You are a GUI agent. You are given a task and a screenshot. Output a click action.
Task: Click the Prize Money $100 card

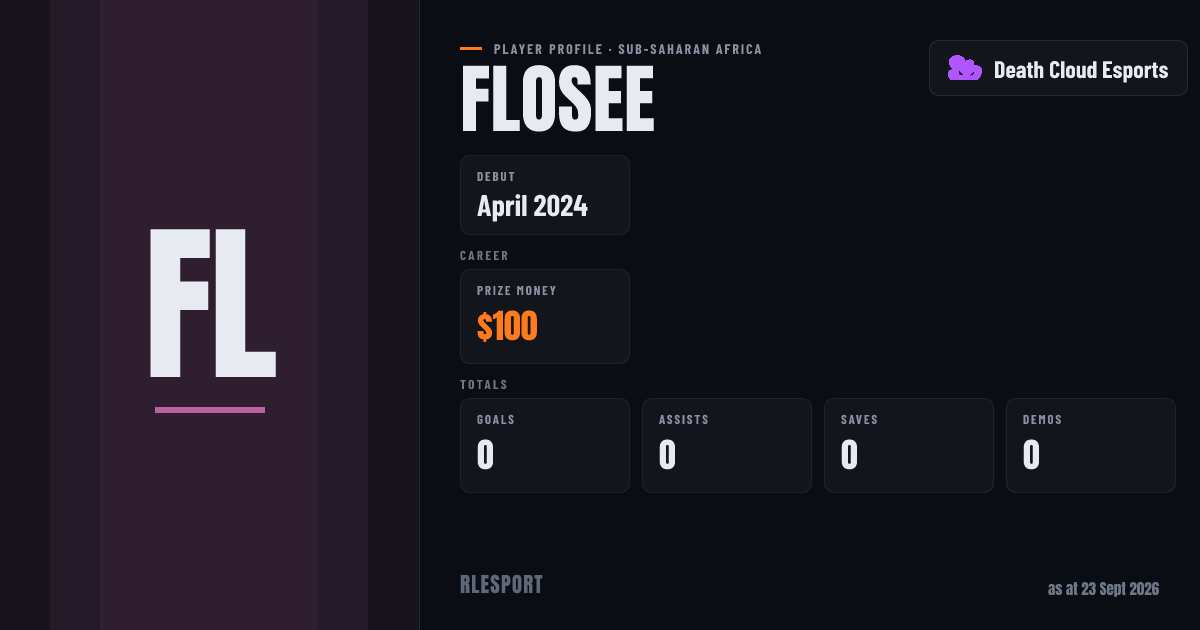tap(545, 316)
